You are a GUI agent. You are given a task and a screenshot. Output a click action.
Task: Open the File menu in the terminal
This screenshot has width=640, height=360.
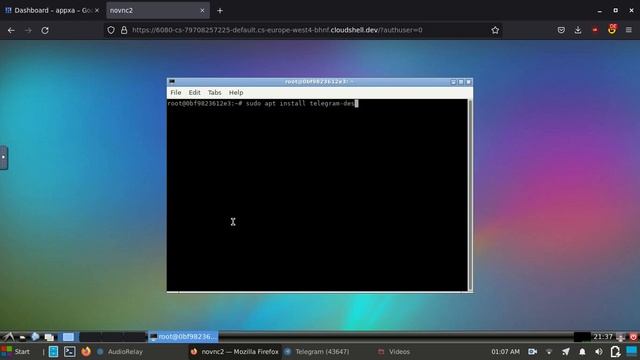(x=176, y=93)
